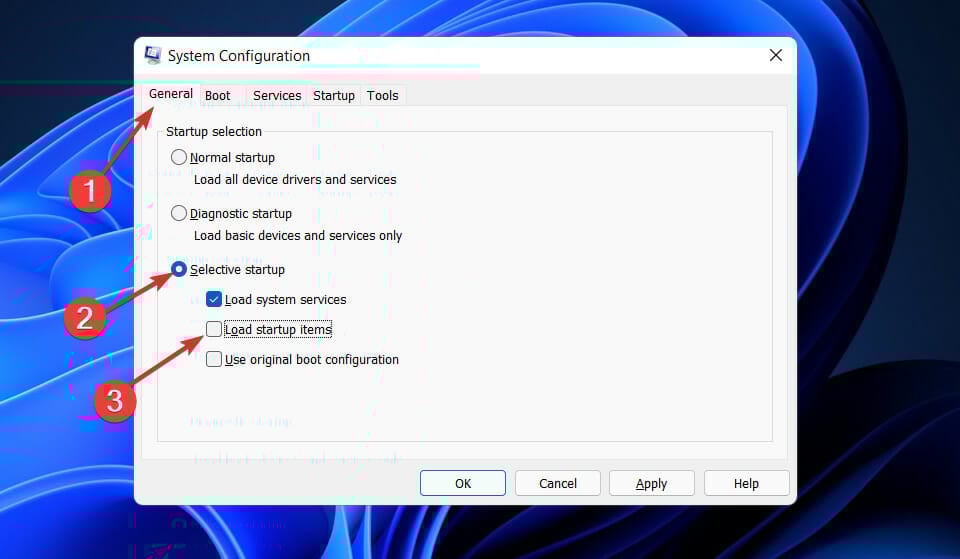Enable the Load startup items checkbox
Viewport: 960px width, 559px height.
(x=214, y=329)
